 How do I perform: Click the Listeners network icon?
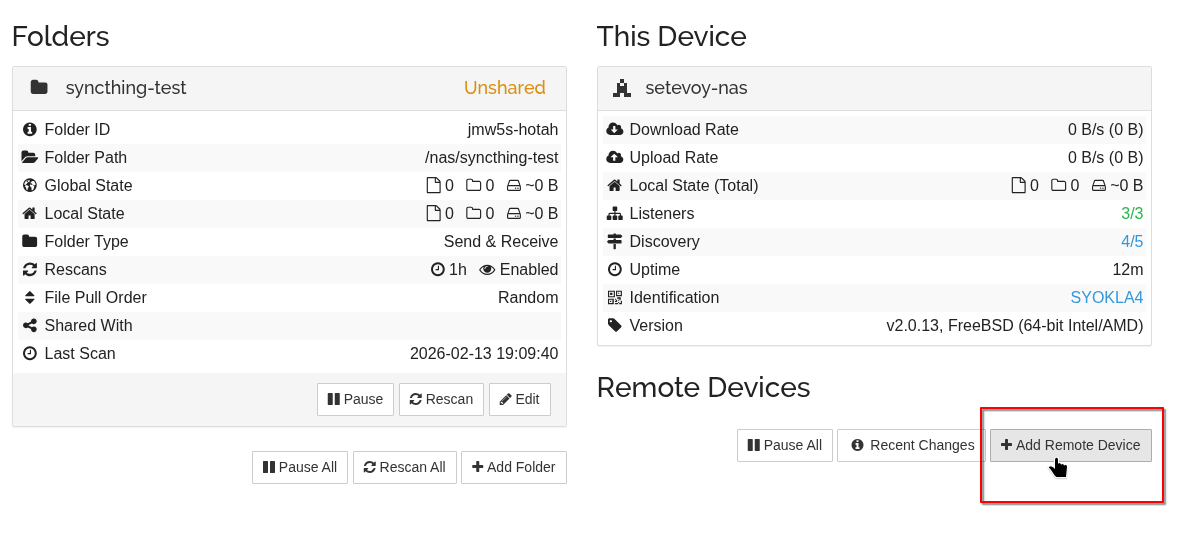tap(615, 213)
